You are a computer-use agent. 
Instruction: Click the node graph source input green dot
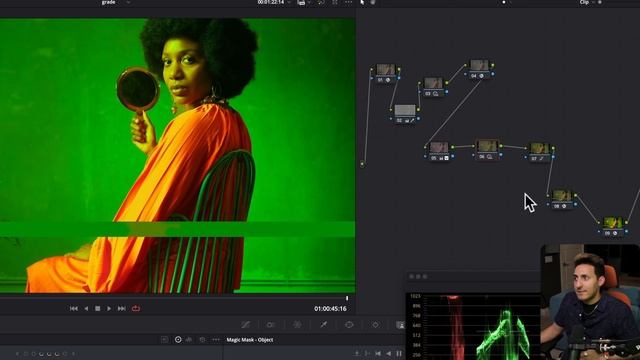click(x=362, y=164)
